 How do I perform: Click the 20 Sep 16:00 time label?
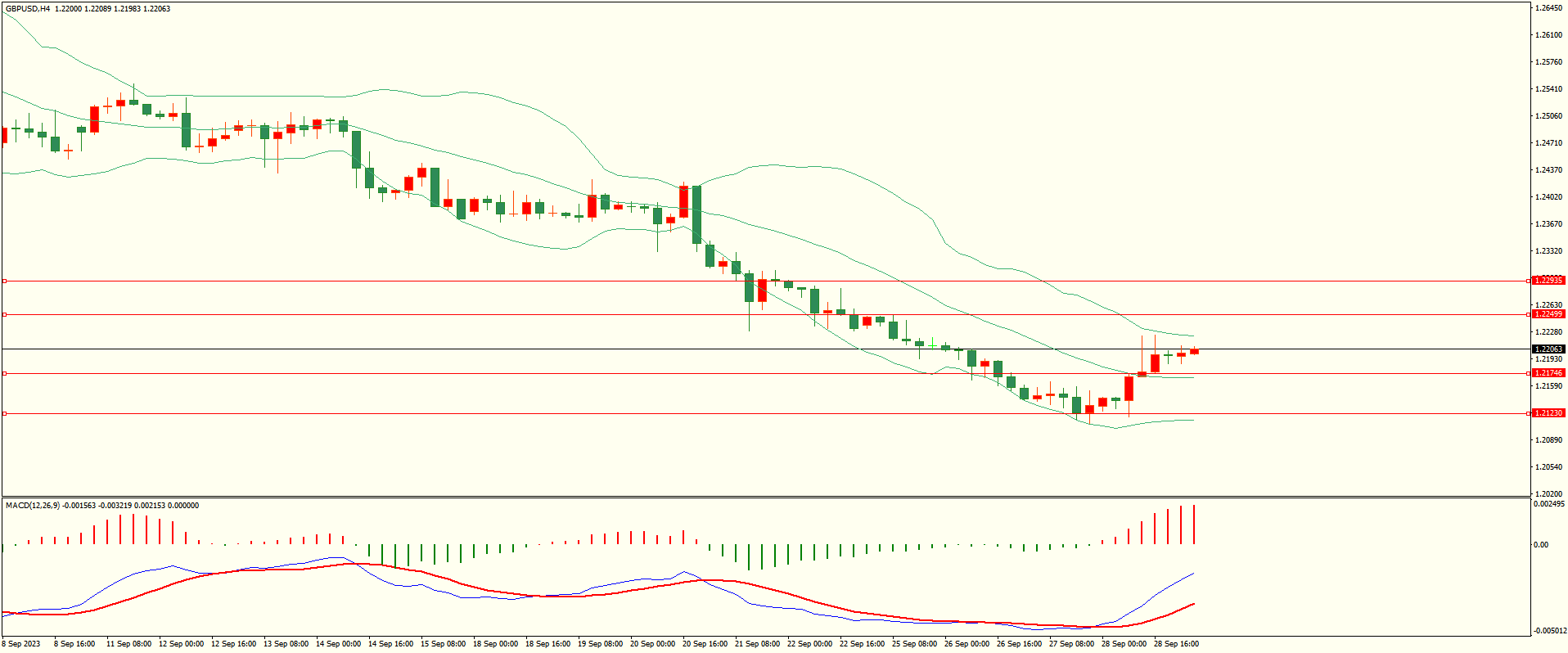[705, 644]
